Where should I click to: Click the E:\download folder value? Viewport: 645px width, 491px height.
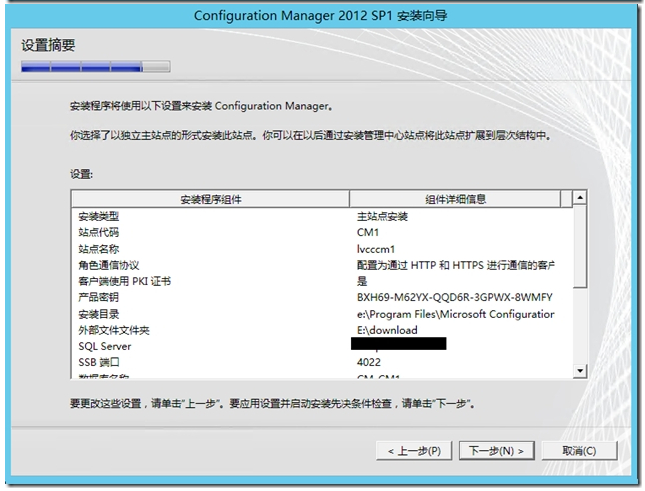pos(387,330)
